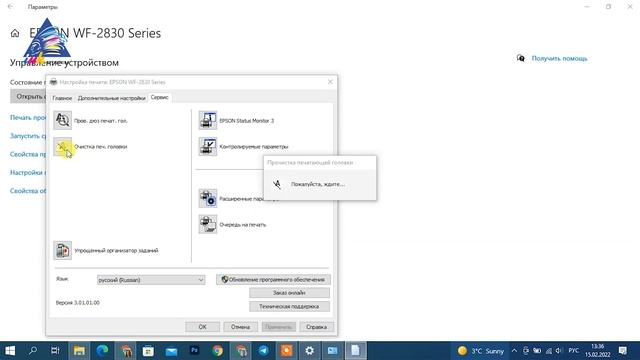Open taskbar search
Image resolution: width=640 pixels, height=360 pixels.
[33, 351]
